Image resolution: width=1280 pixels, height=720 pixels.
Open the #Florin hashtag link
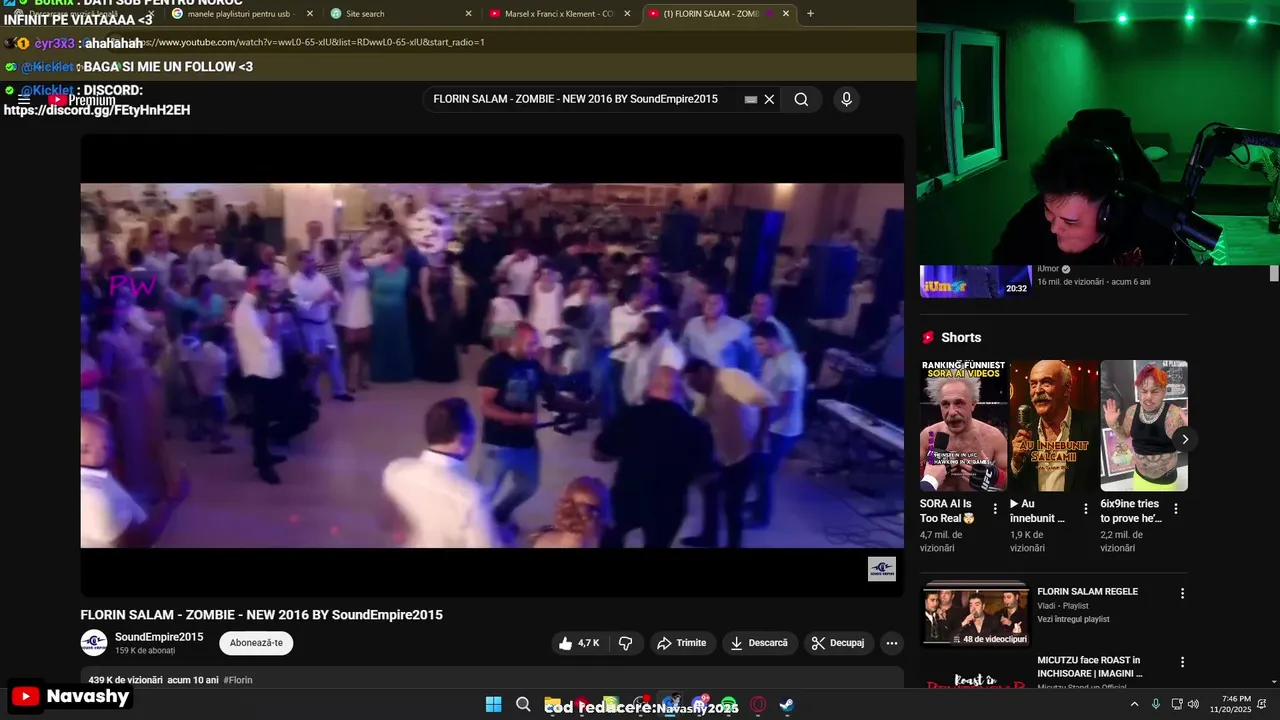(x=238, y=680)
